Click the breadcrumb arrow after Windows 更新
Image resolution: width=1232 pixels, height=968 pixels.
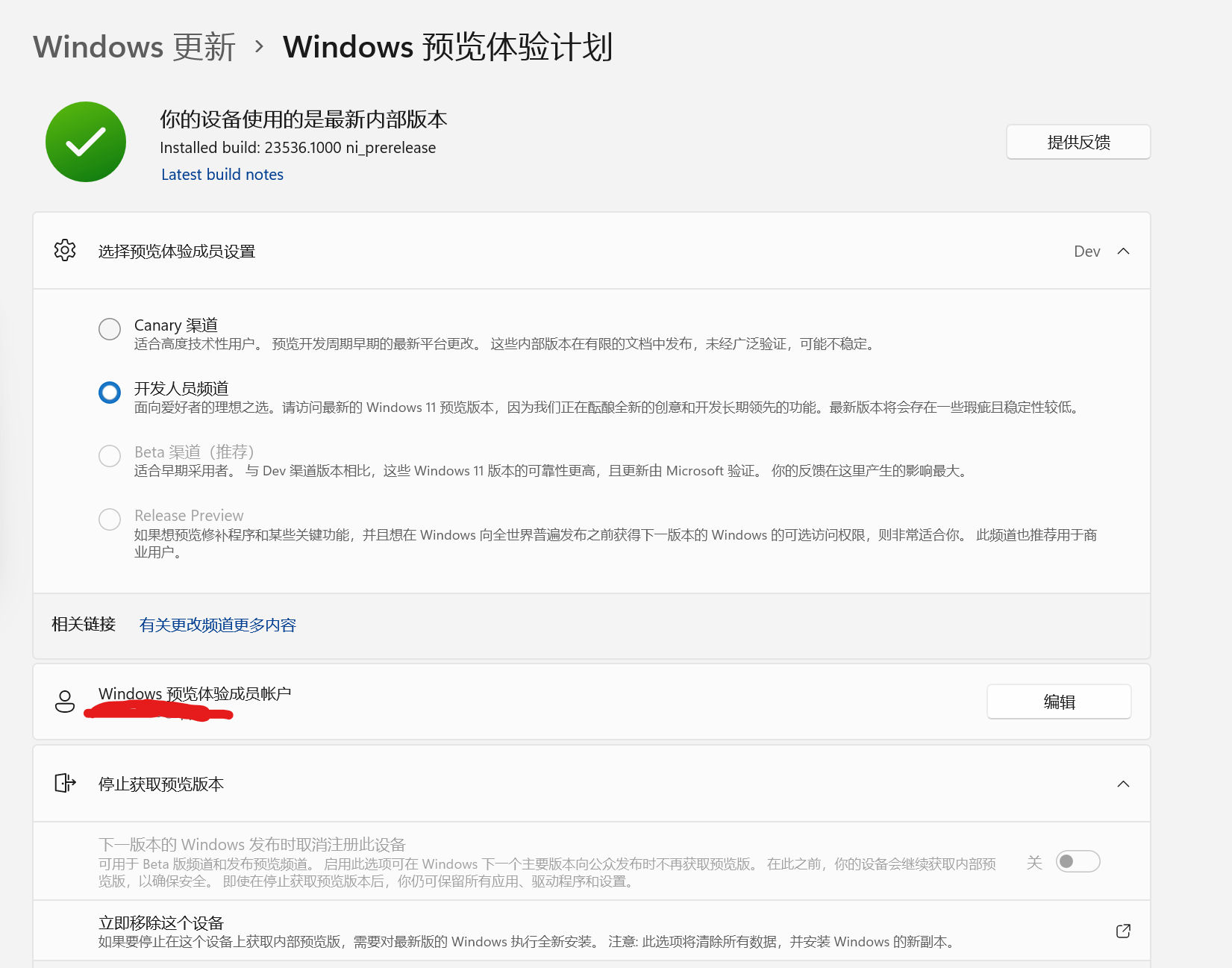259,46
